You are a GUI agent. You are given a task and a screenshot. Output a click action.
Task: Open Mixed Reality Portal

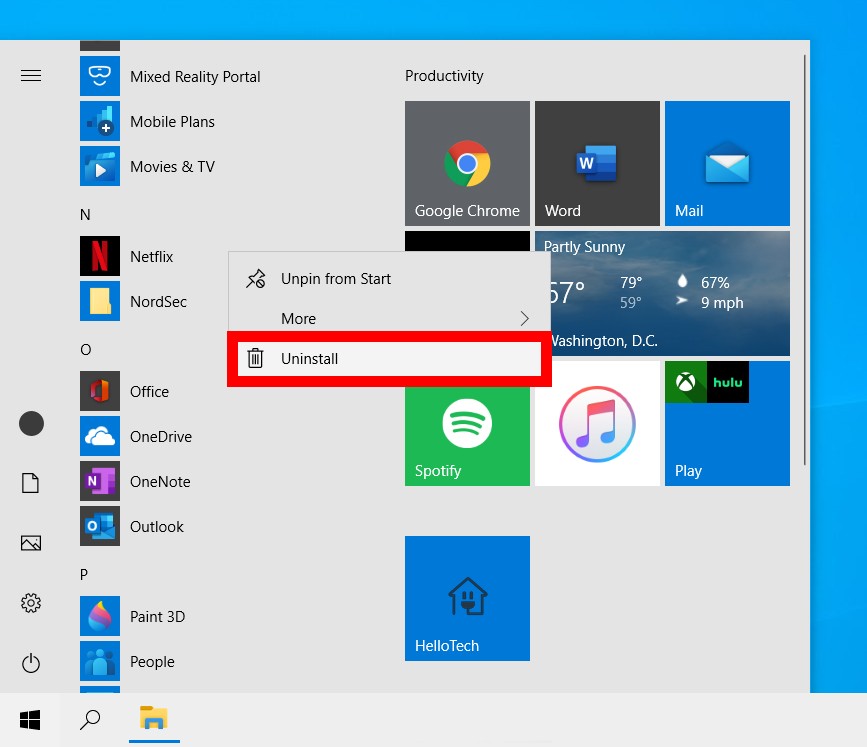(194, 77)
